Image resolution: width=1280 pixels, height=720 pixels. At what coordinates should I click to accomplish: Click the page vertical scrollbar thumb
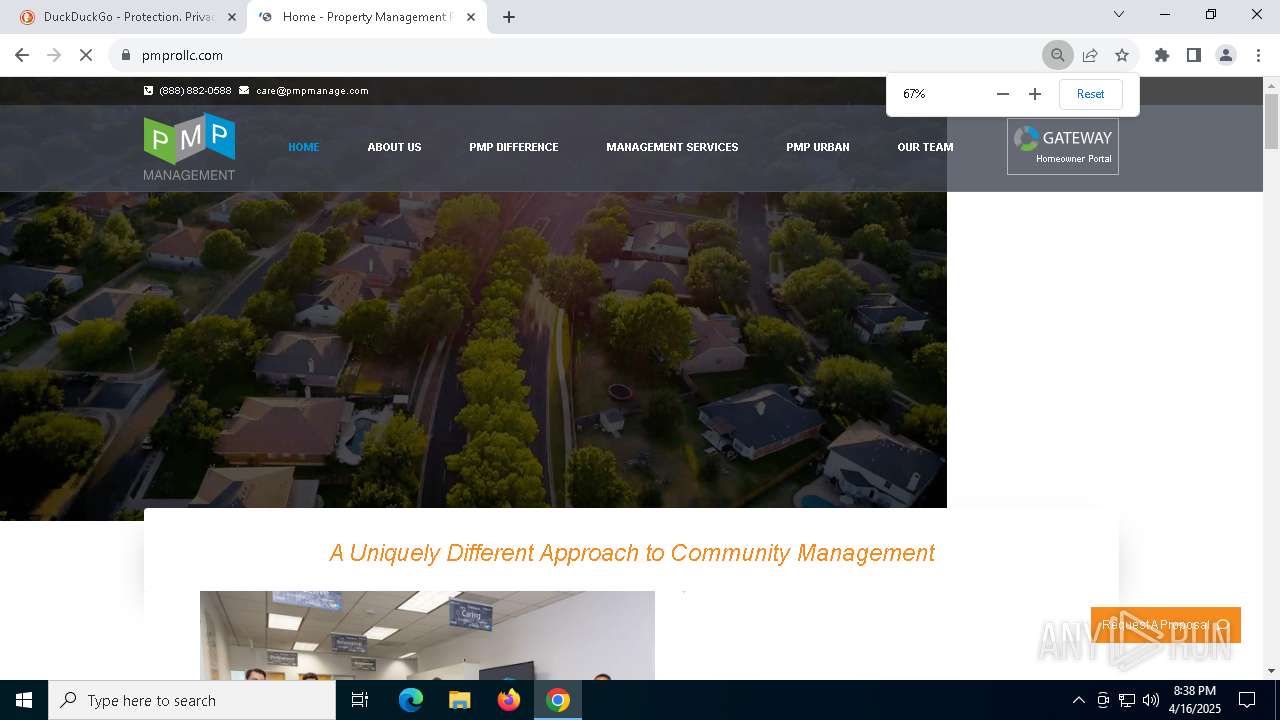click(1271, 120)
